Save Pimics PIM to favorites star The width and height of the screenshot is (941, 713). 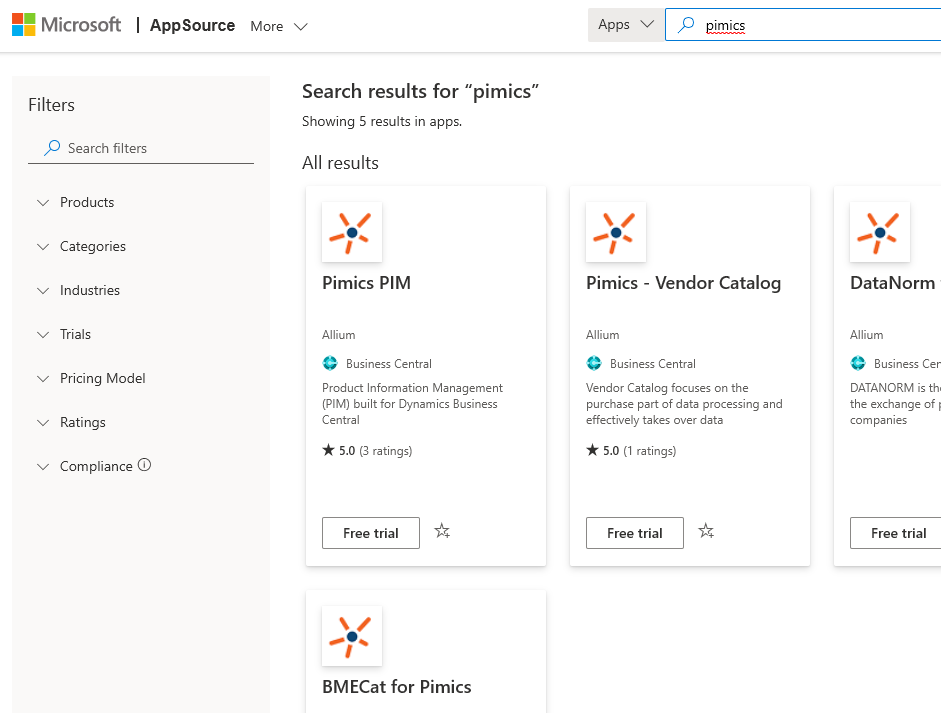point(442,531)
